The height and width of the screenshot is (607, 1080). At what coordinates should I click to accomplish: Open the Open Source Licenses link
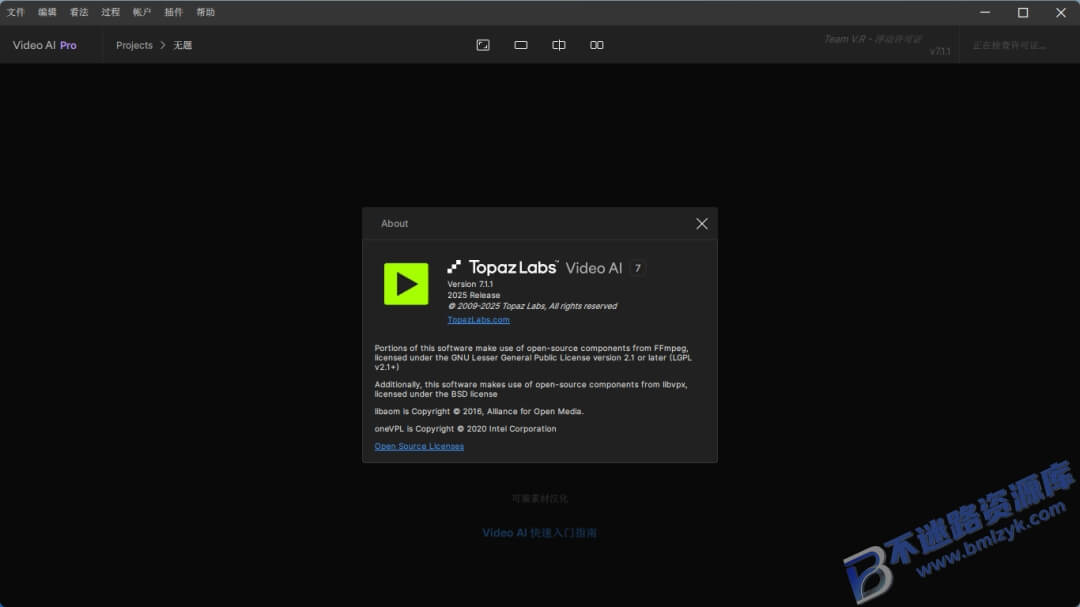[x=419, y=446]
